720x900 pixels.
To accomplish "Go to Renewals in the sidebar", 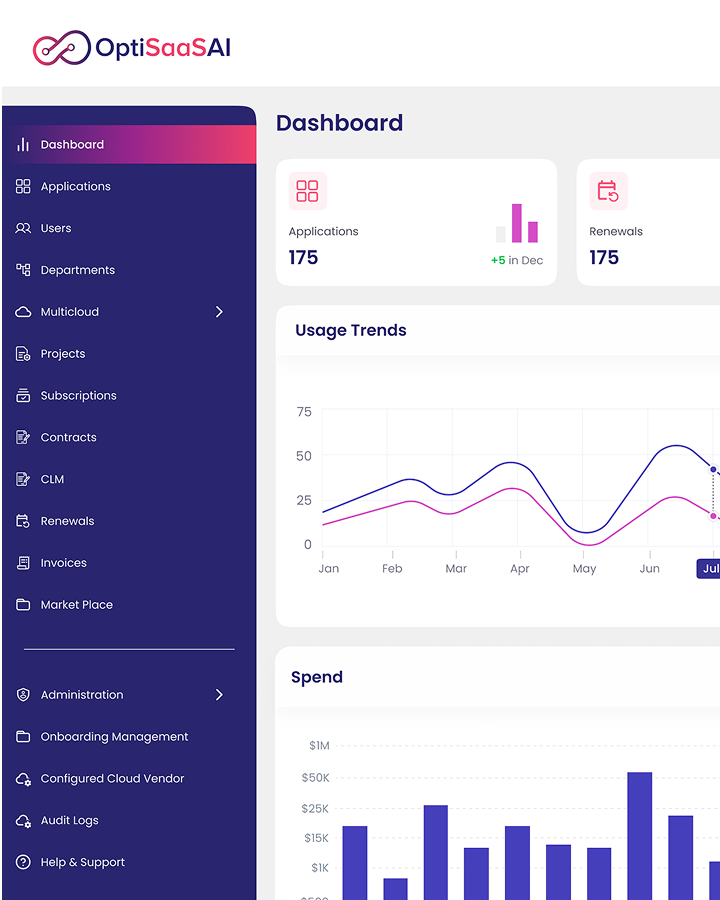I will (x=129, y=521).
